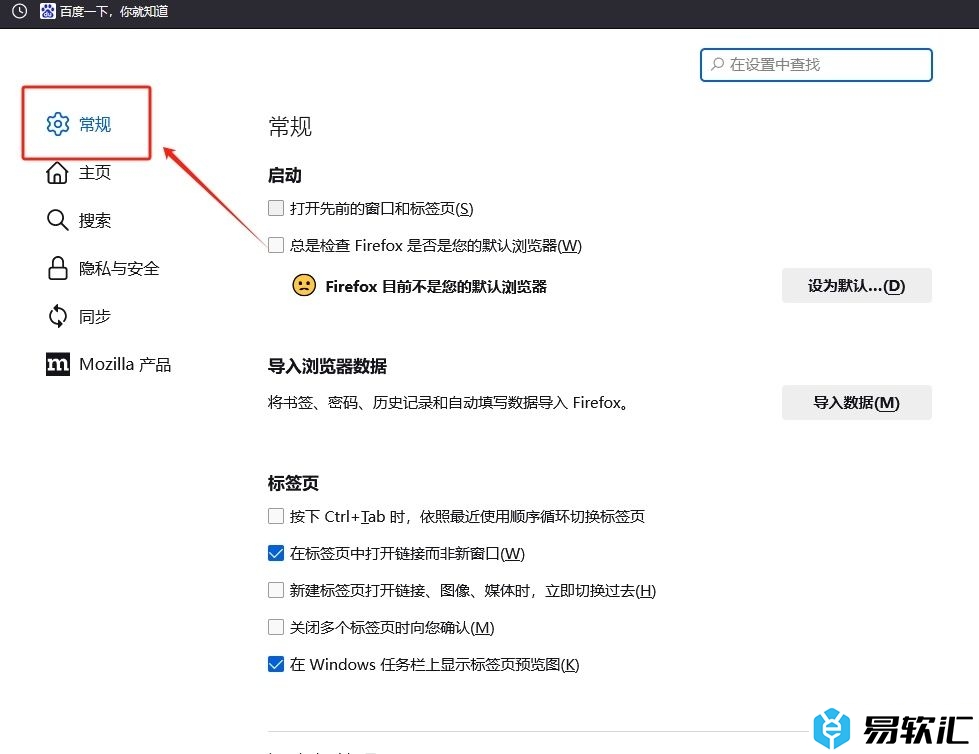Click the search magnifier icon in the settings search box

(x=717, y=64)
